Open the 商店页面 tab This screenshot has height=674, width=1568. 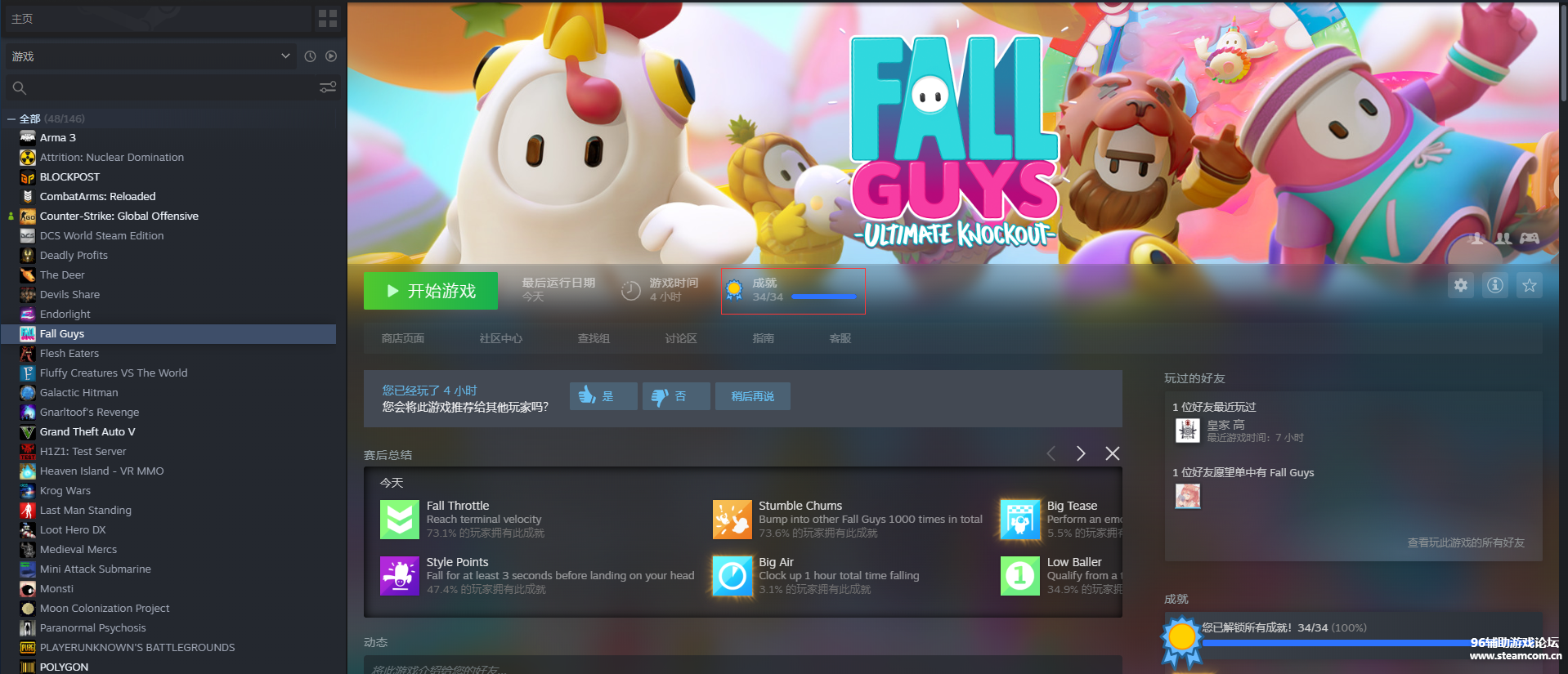point(403,338)
